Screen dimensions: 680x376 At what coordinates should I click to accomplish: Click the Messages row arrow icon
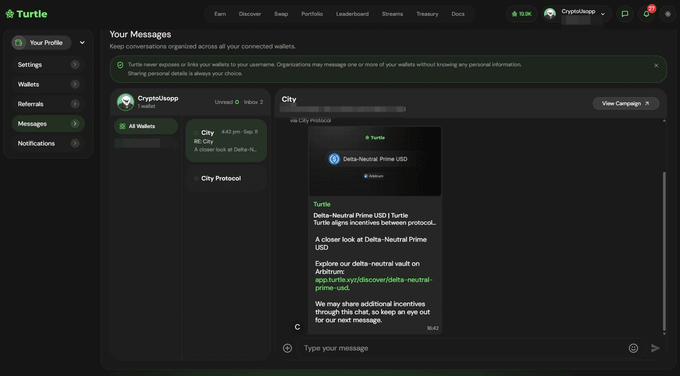[75, 124]
